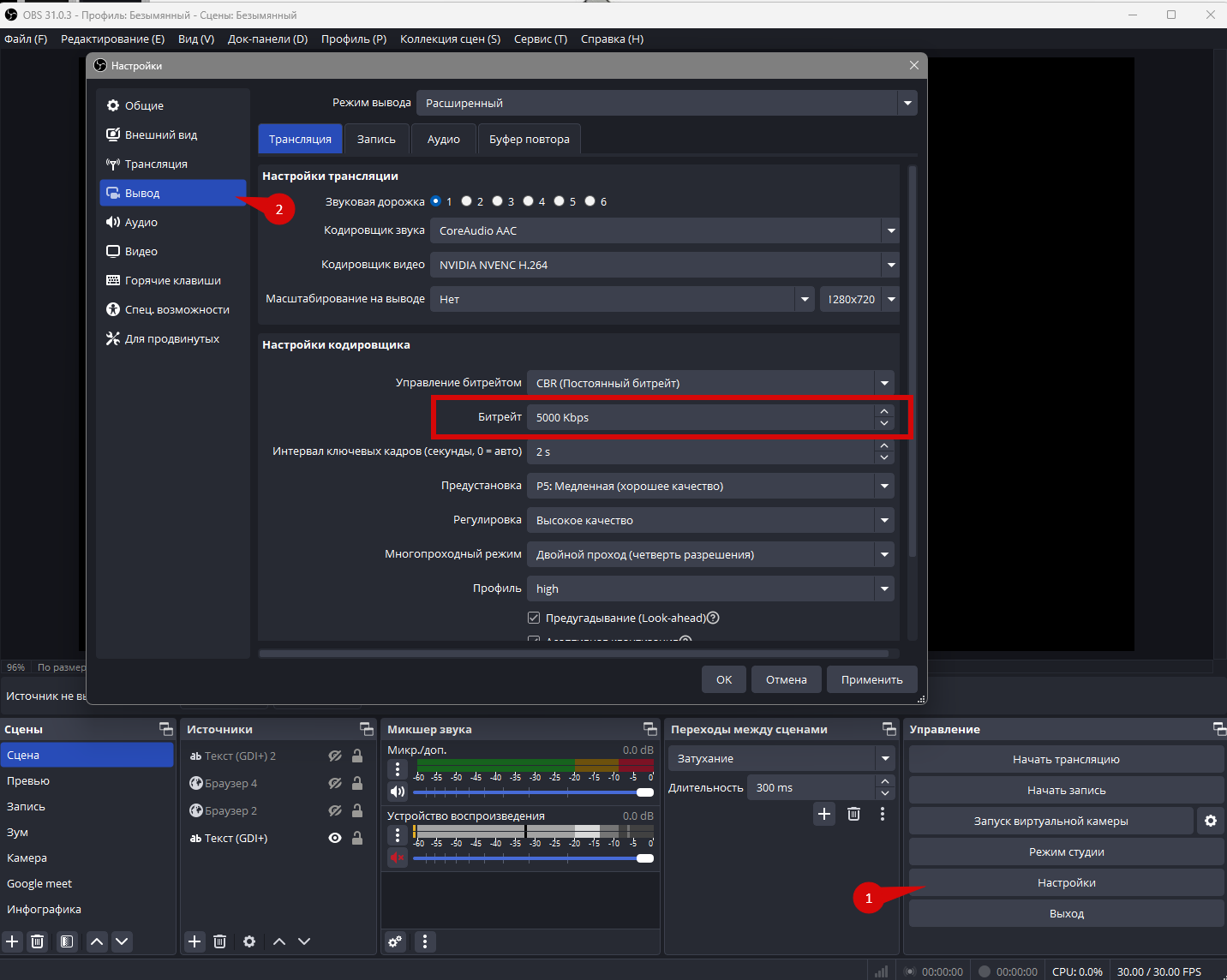Adjust Микр./доп. volume slider
This screenshot has height=980, width=1227.
[x=533, y=792]
